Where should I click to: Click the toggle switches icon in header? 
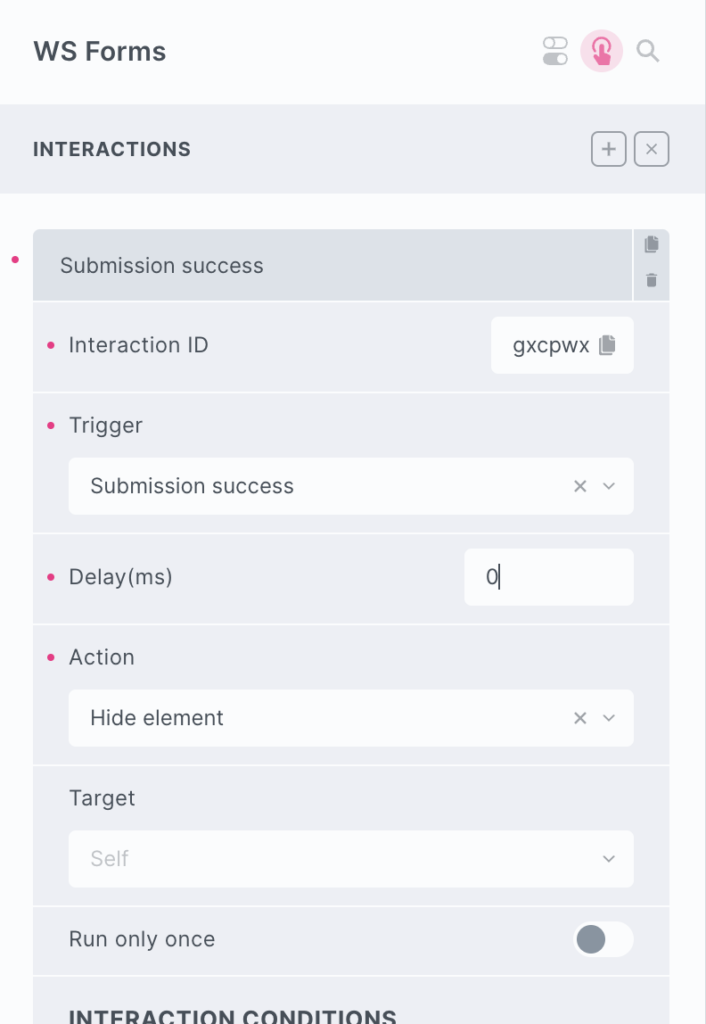555,51
